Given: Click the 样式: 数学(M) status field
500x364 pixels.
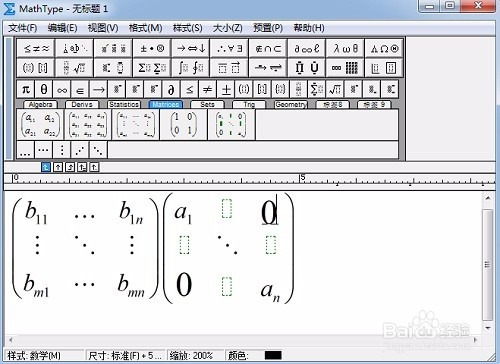Looking at the screenshot, I should tap(44, 355).
